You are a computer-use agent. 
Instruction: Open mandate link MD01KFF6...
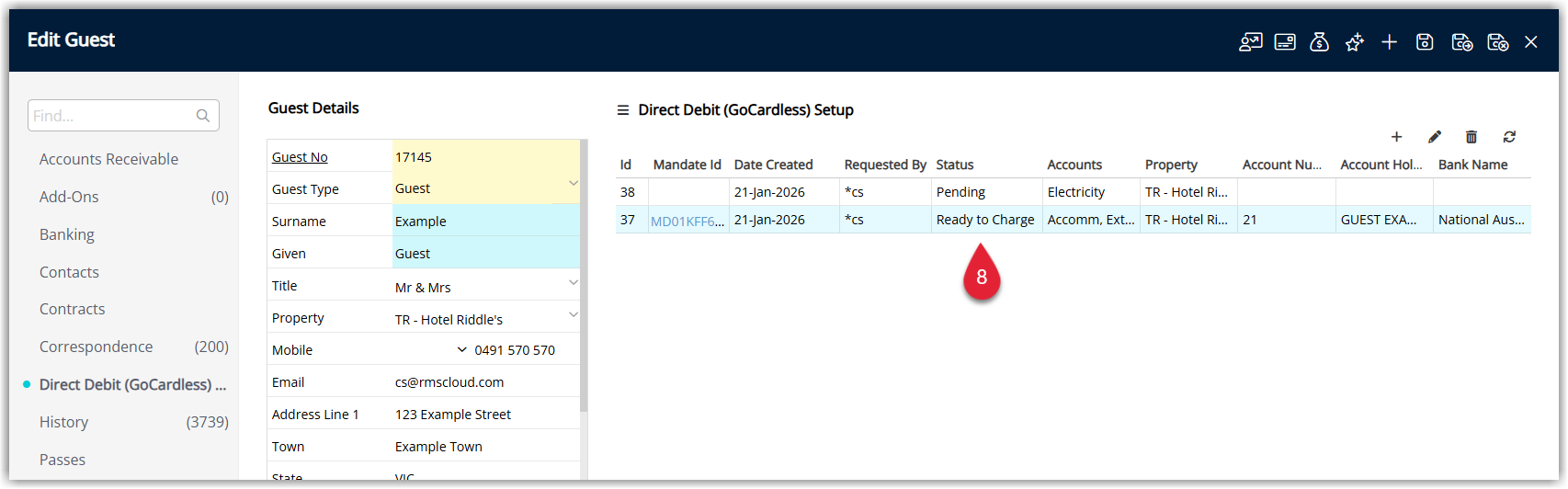(687, 221)
